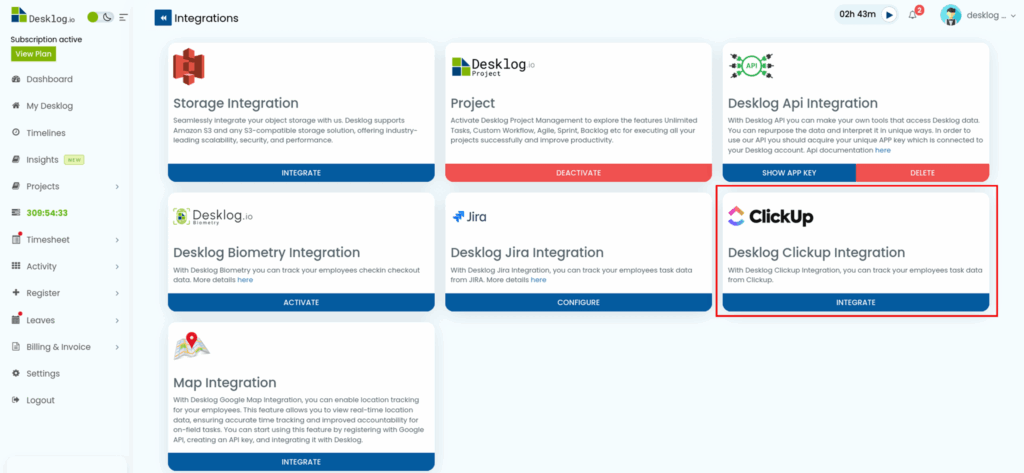This screenshot has width=1024, height=473.
Task: Click the 309:54:33 timer text
Action: coord(47,213)
